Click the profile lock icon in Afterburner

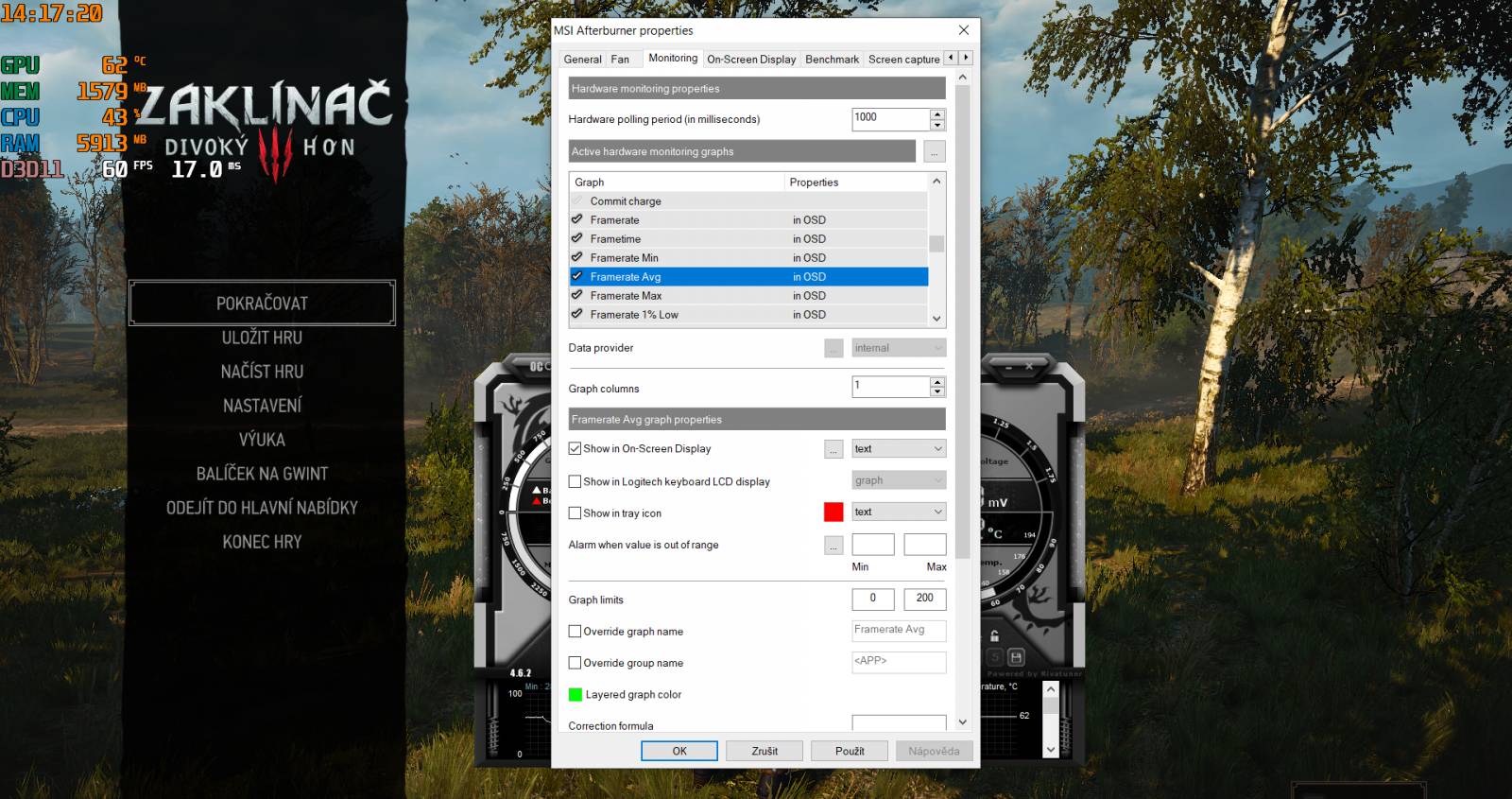[x=994, y=635]
